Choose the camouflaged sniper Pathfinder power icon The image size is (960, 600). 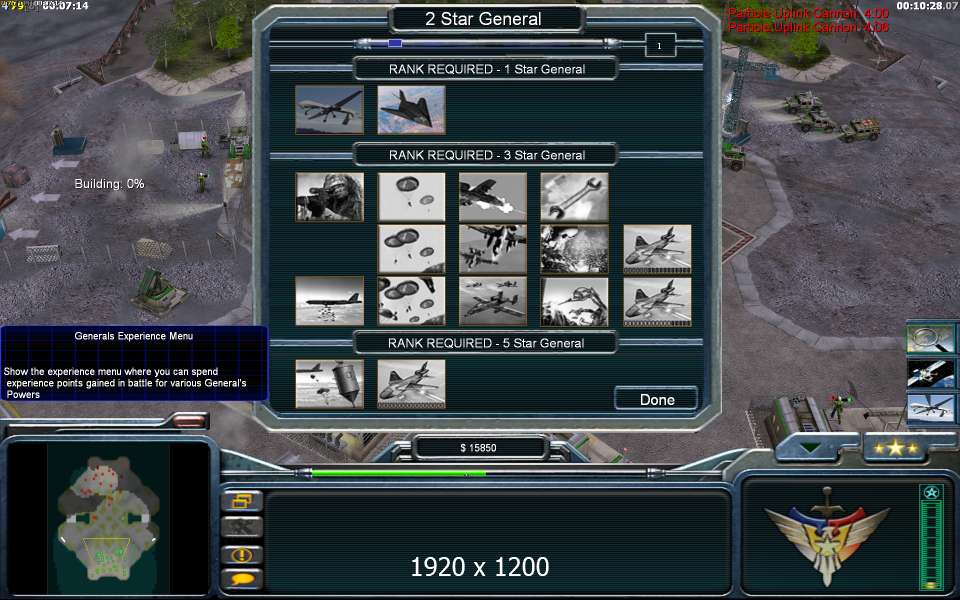(329, 197)
